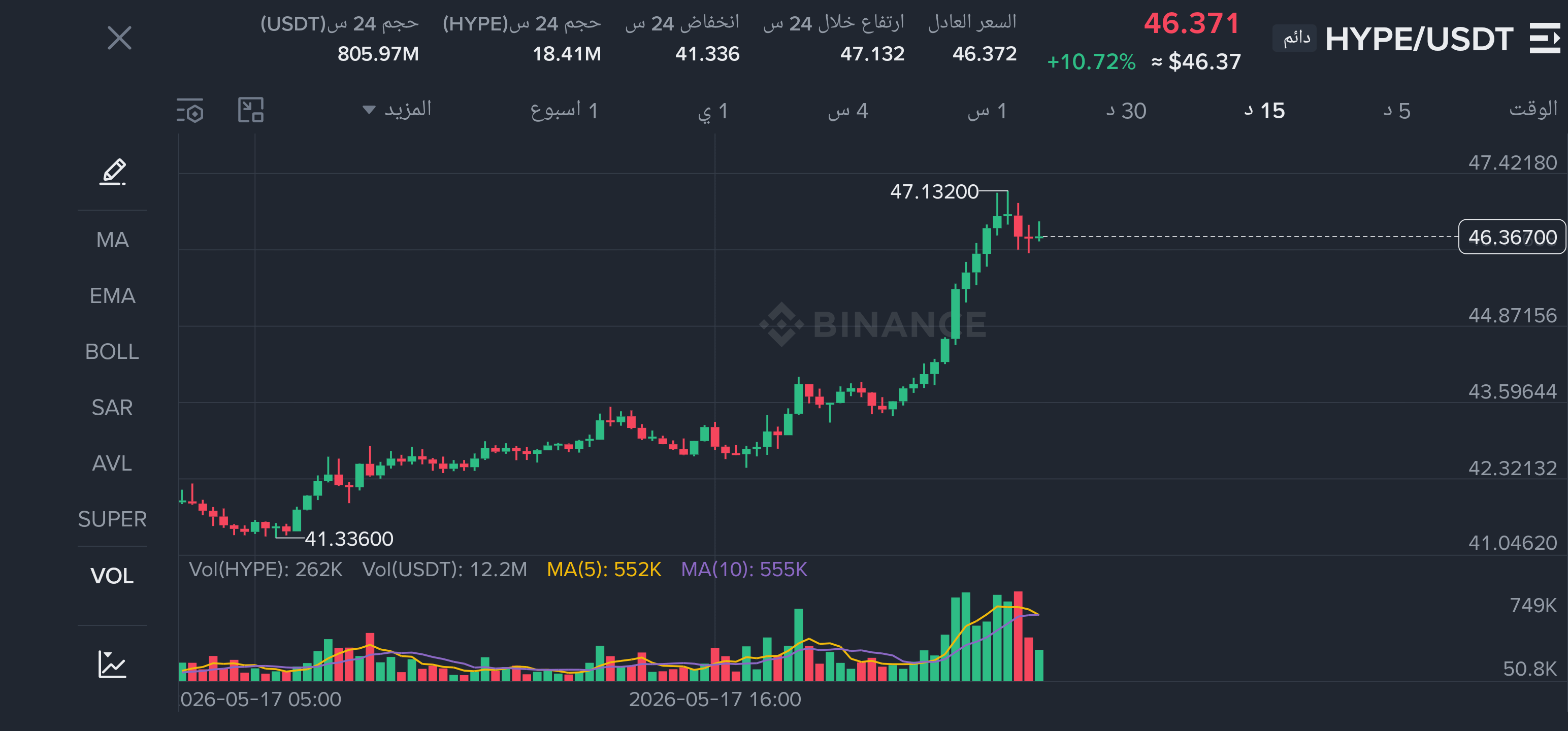
Task: Click the price axis label 43.59644
Action: pyautogui.click(x=1512, y=391)
